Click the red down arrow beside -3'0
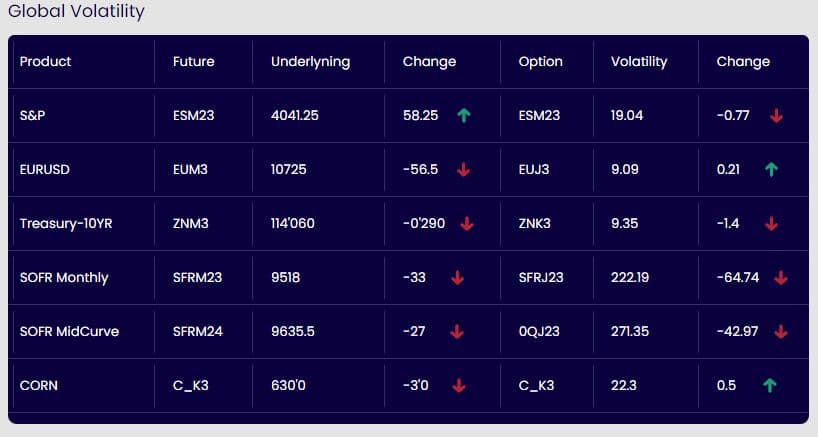818x437 pixels. click(x=459, y=386)
